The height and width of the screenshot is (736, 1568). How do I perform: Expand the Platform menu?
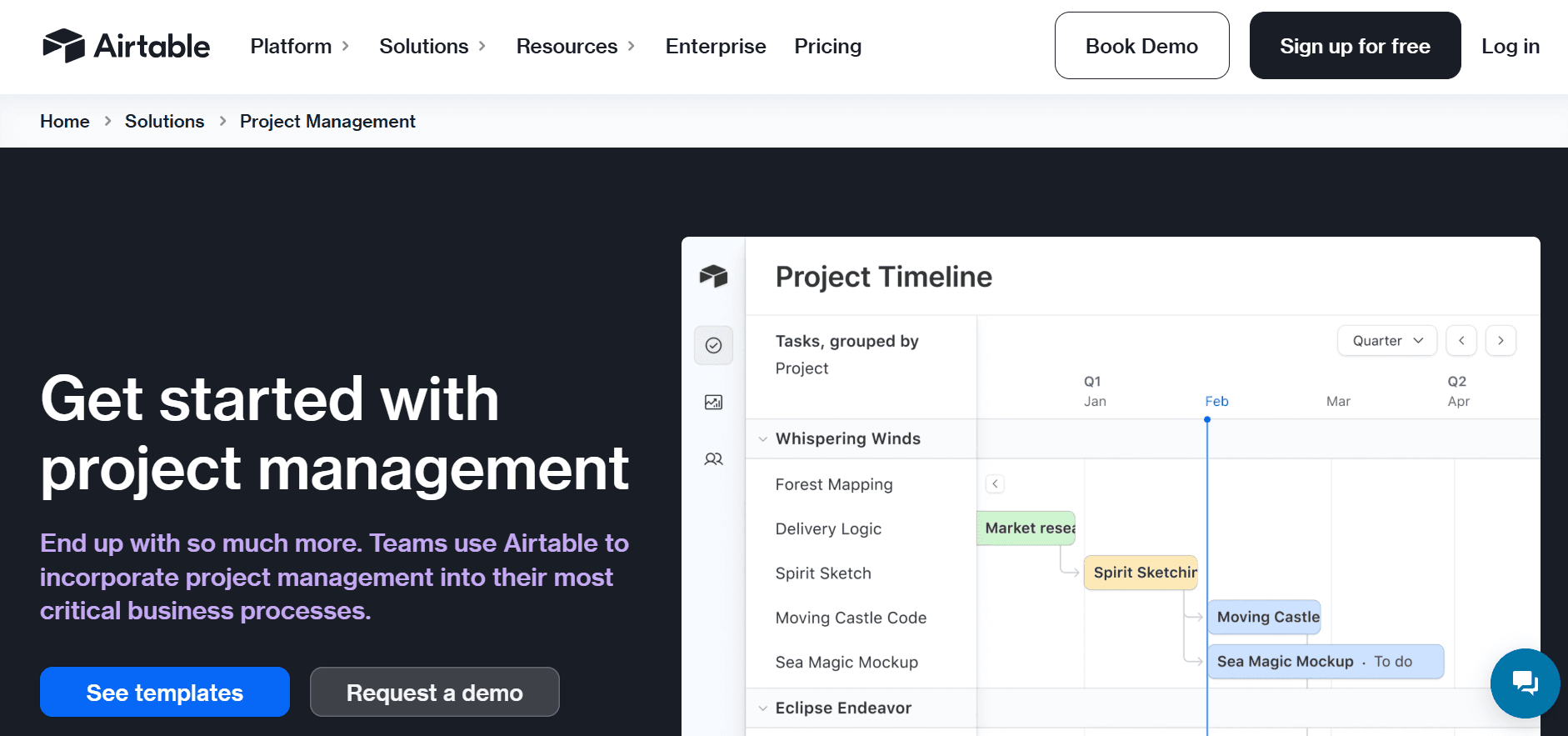coord(299,46)
